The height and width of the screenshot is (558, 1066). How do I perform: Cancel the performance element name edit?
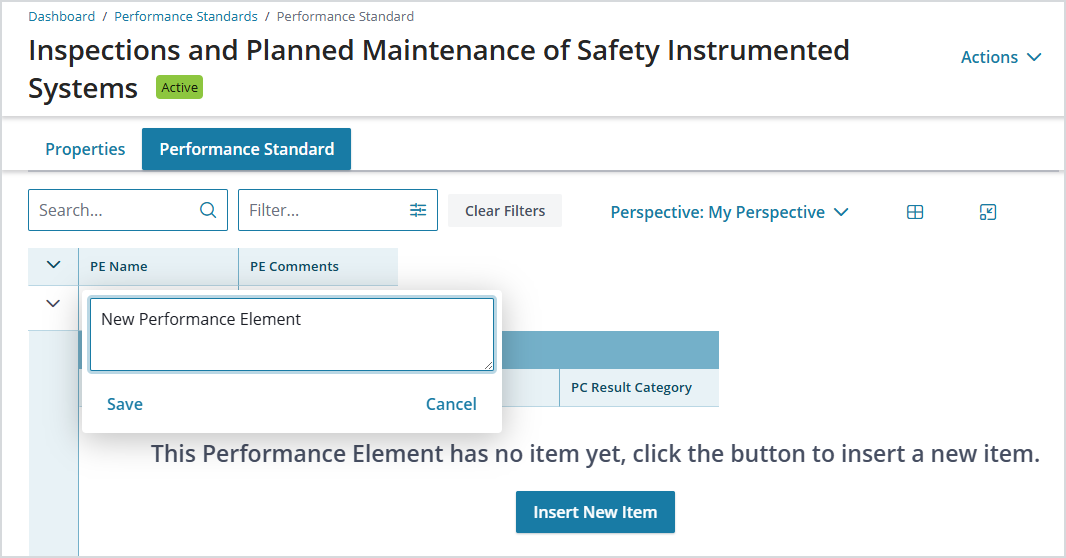coord(451,404)
